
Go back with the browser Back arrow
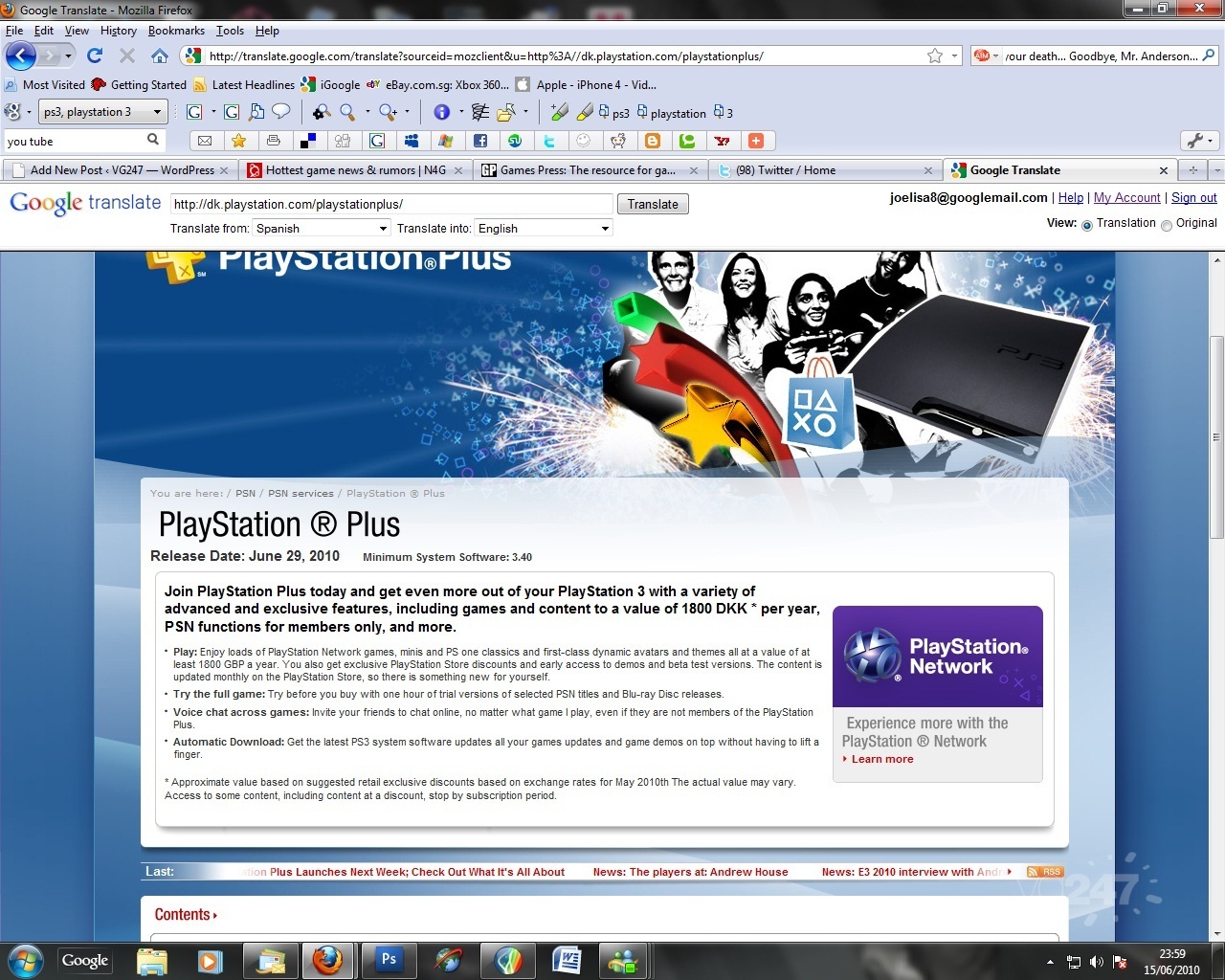(21, 56)
